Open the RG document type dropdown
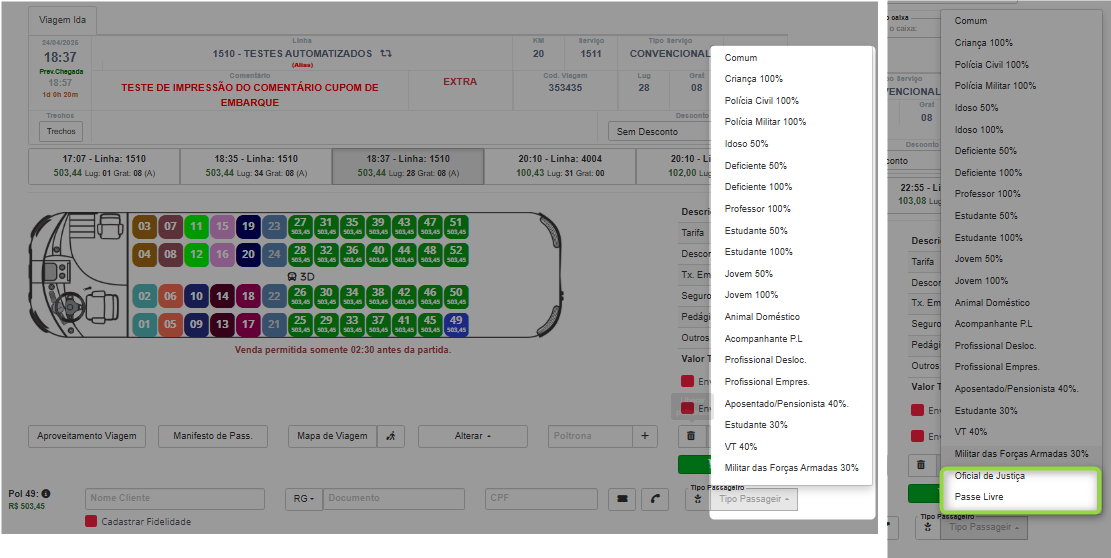The image size is (1111, 558). pyautogui.click(x=304, y=499)
